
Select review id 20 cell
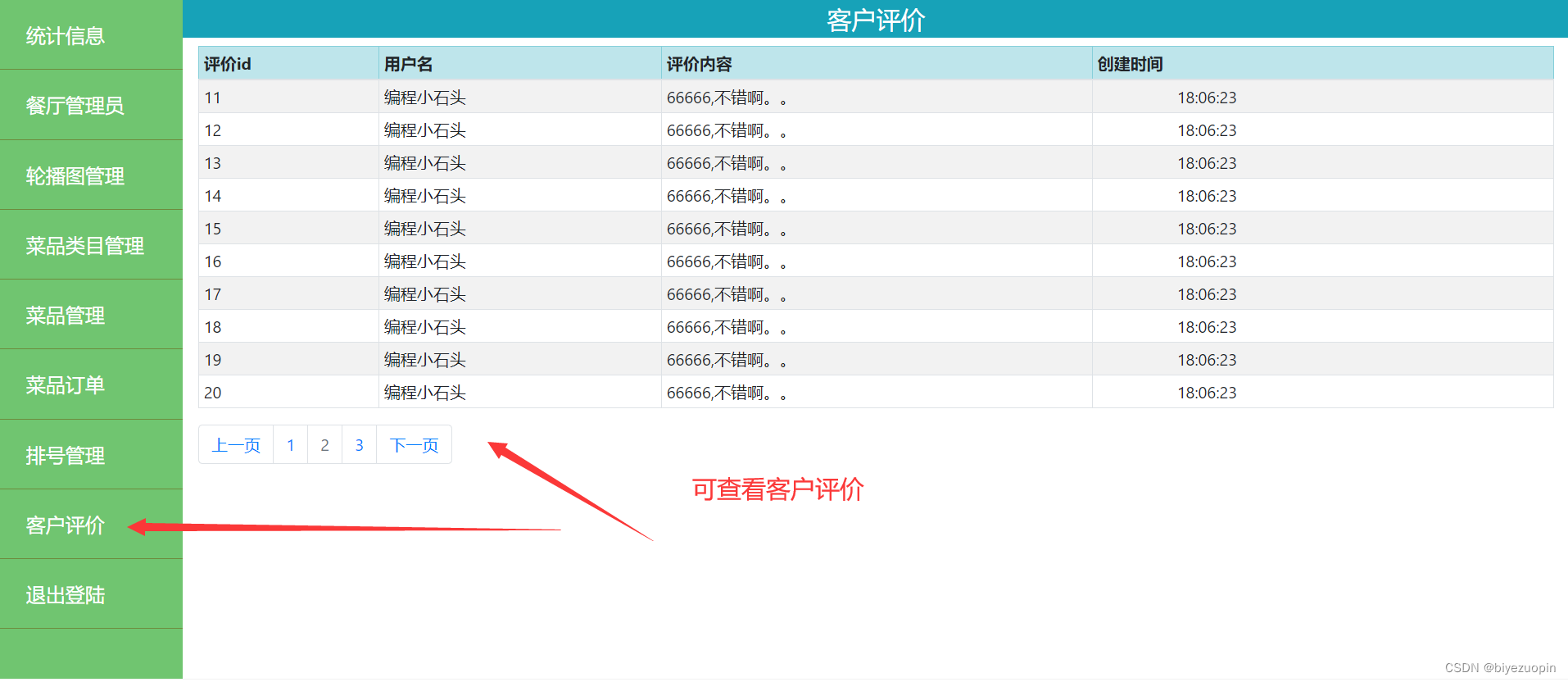[x=288, y=392]
